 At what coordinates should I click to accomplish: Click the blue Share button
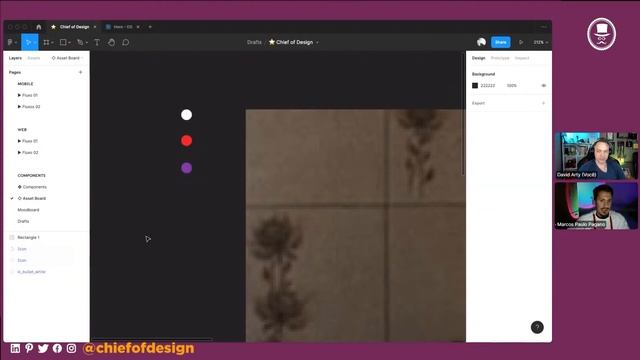(x=501, y=42)
